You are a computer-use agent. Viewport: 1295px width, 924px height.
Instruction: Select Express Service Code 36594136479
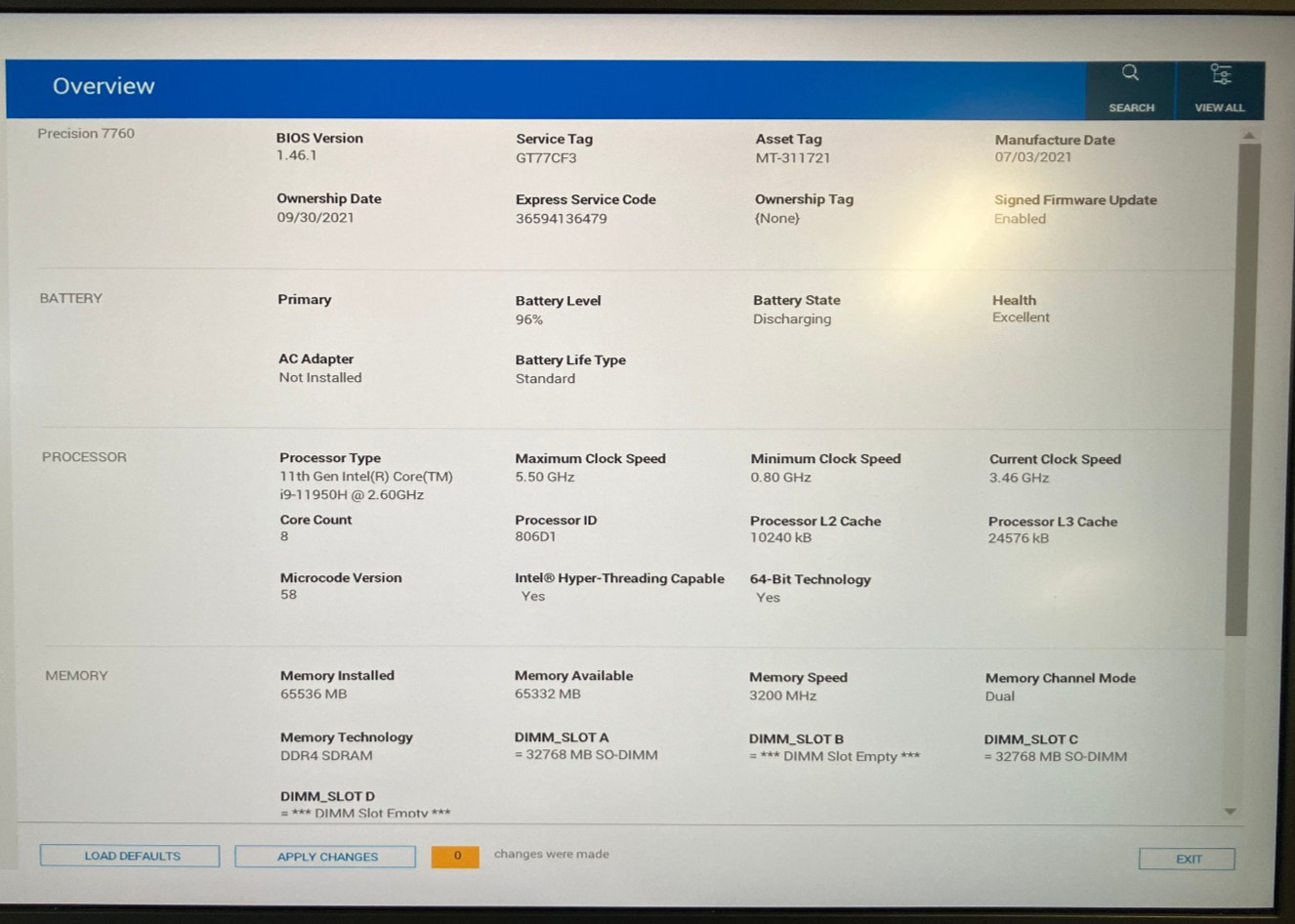click(x=562, y=218)
